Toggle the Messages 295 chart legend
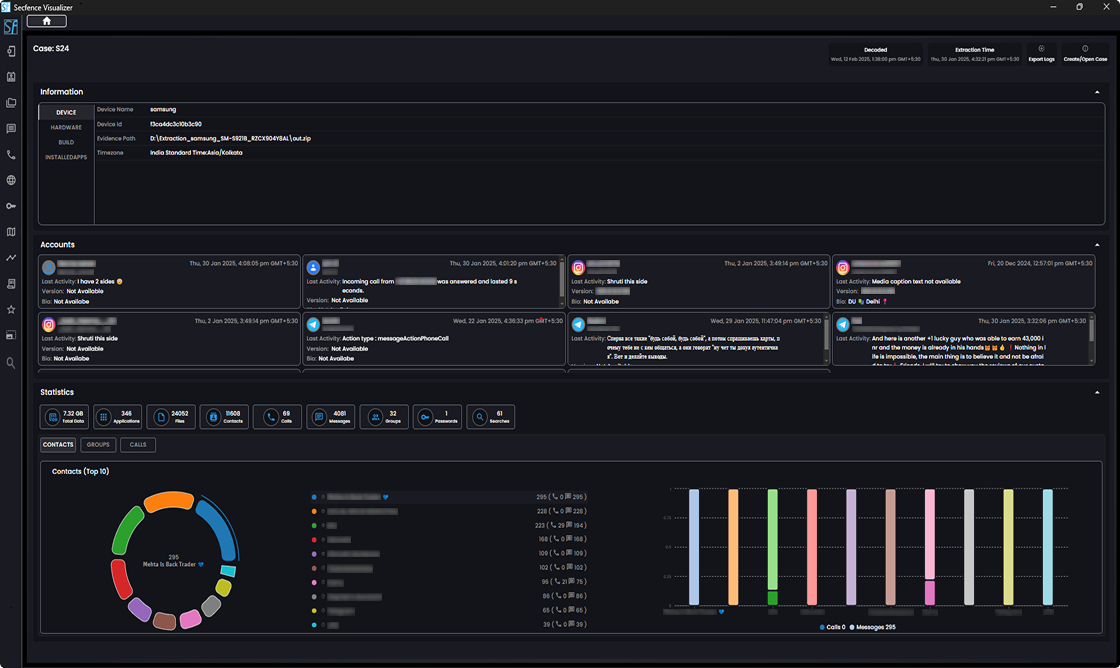 click(872, 627)
